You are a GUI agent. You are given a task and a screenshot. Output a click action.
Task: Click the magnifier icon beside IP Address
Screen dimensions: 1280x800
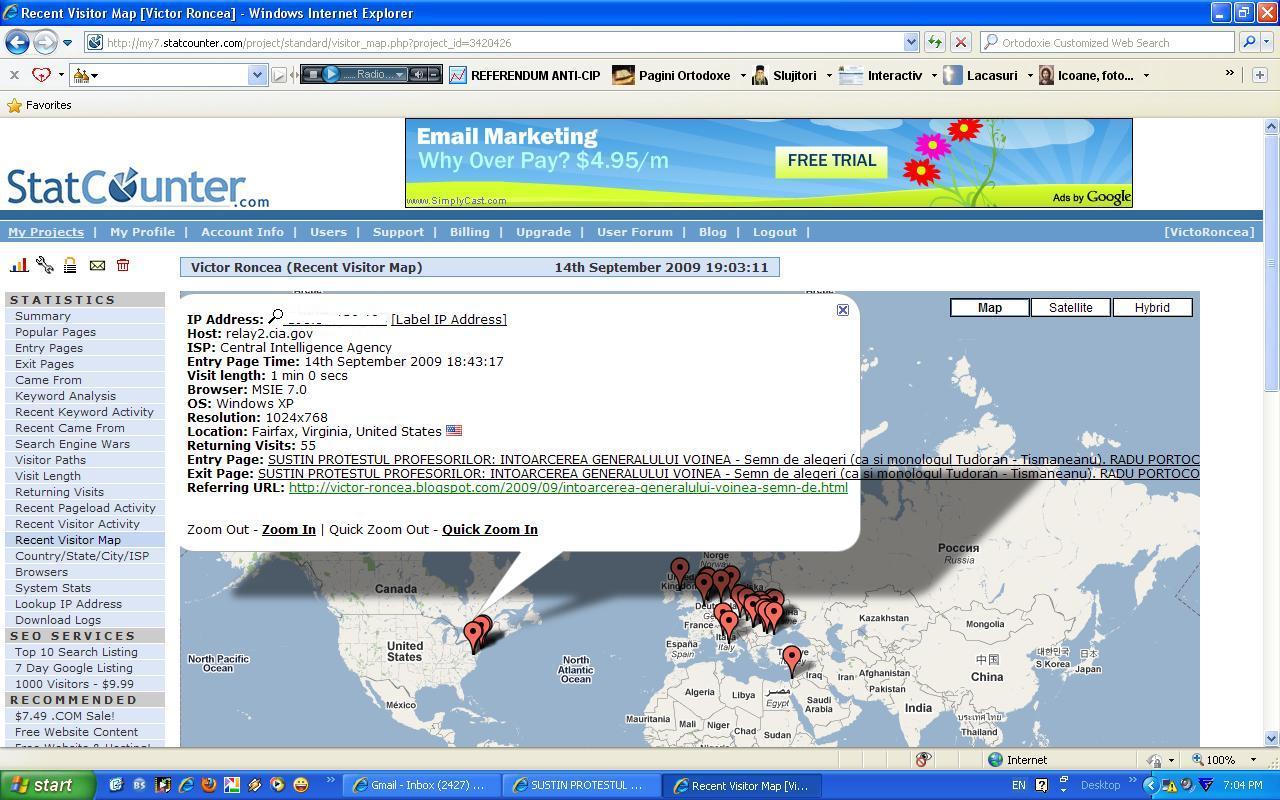point(276,317)
